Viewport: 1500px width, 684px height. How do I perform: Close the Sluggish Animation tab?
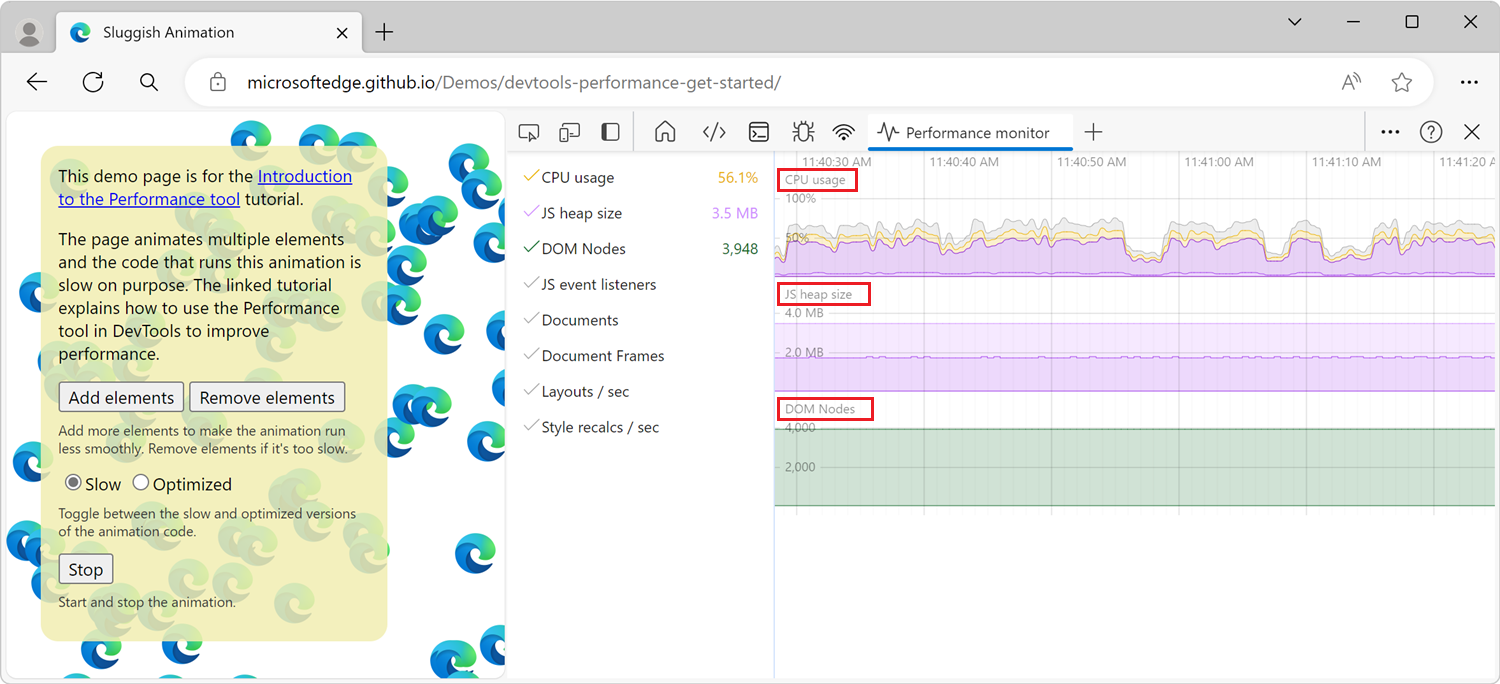(x=341, y=32)
